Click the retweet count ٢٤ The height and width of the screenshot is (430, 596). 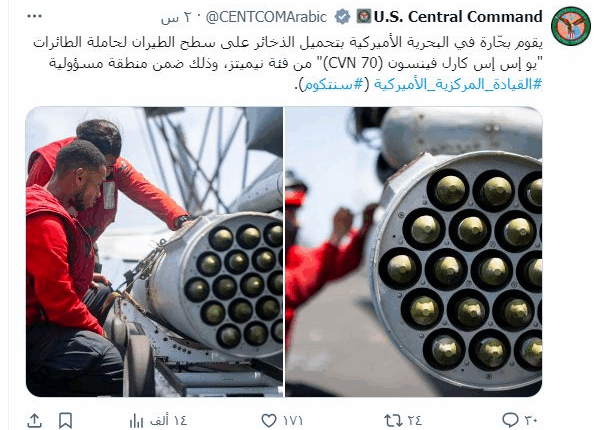415,420
